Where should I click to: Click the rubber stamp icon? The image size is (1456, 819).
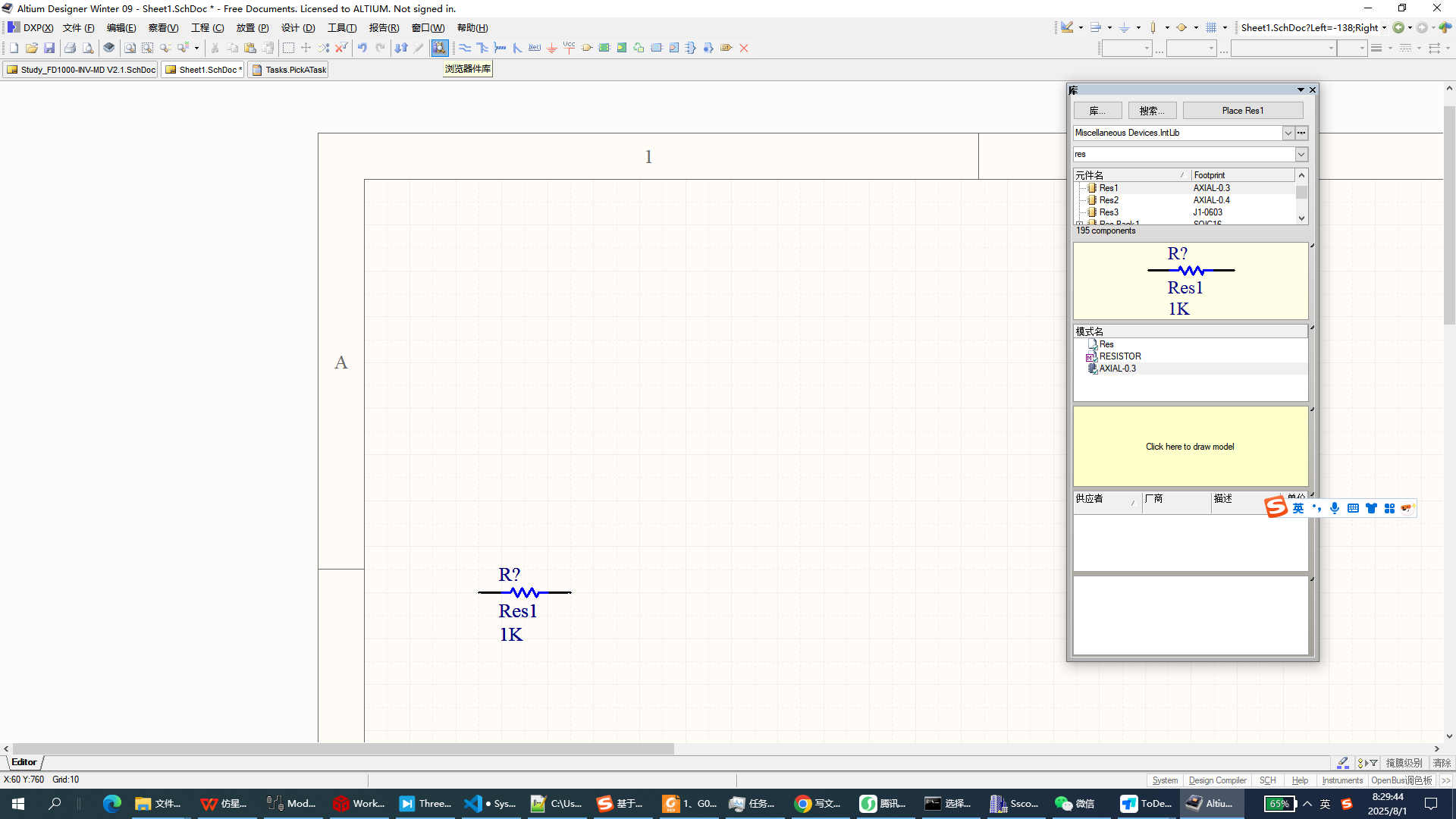(268, 48)
